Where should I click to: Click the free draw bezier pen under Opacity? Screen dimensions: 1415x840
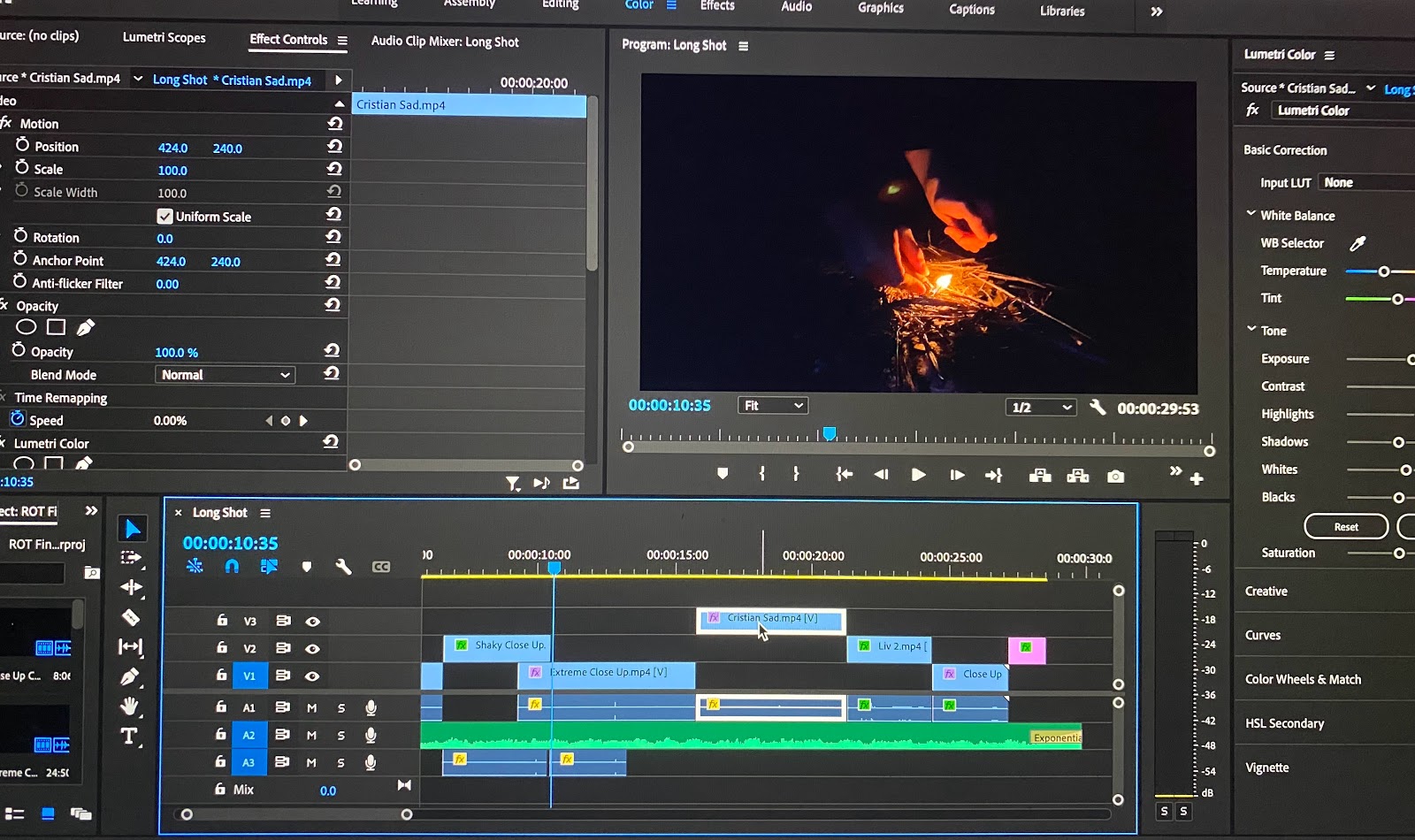pyautogui.click(x=86, y=327)
